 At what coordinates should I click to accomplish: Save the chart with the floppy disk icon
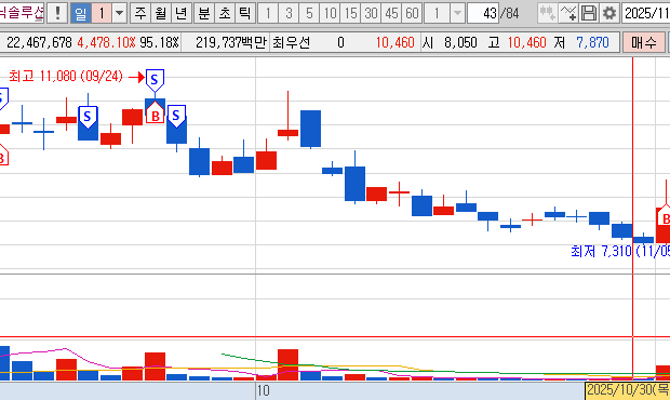click(x=589, y=13)
